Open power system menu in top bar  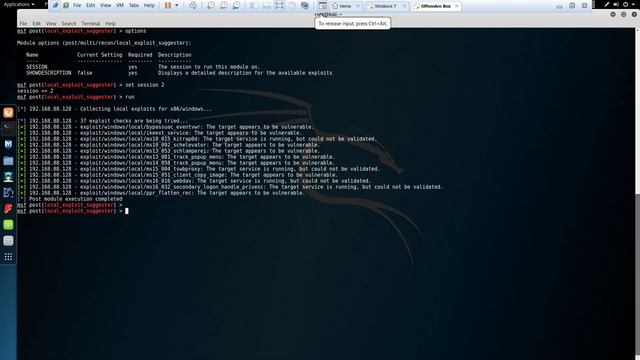pyautogui.click(x=628, y=4)
